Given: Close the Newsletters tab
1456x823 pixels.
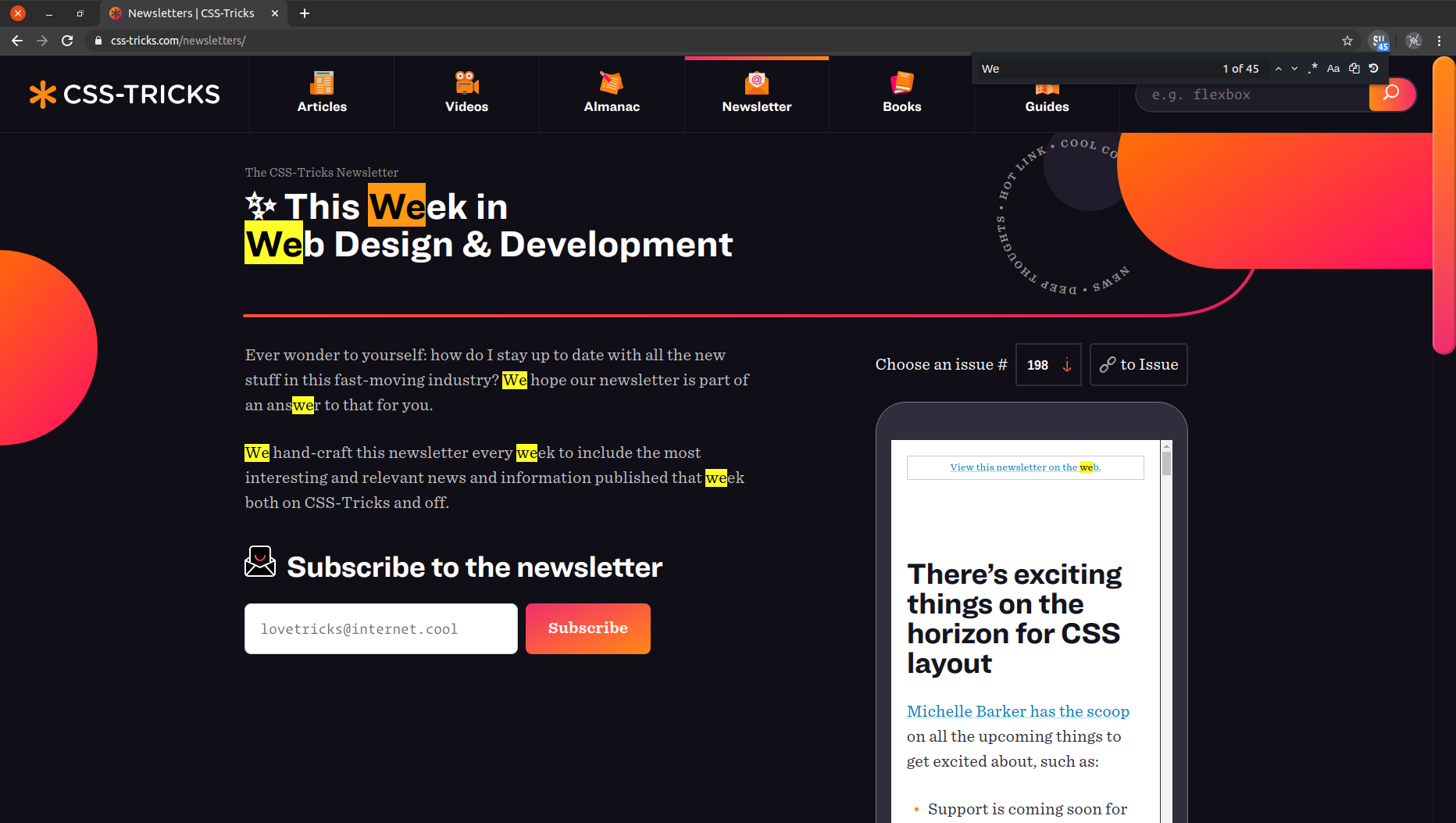Looking at the screenshot, I should coord(275,13).
